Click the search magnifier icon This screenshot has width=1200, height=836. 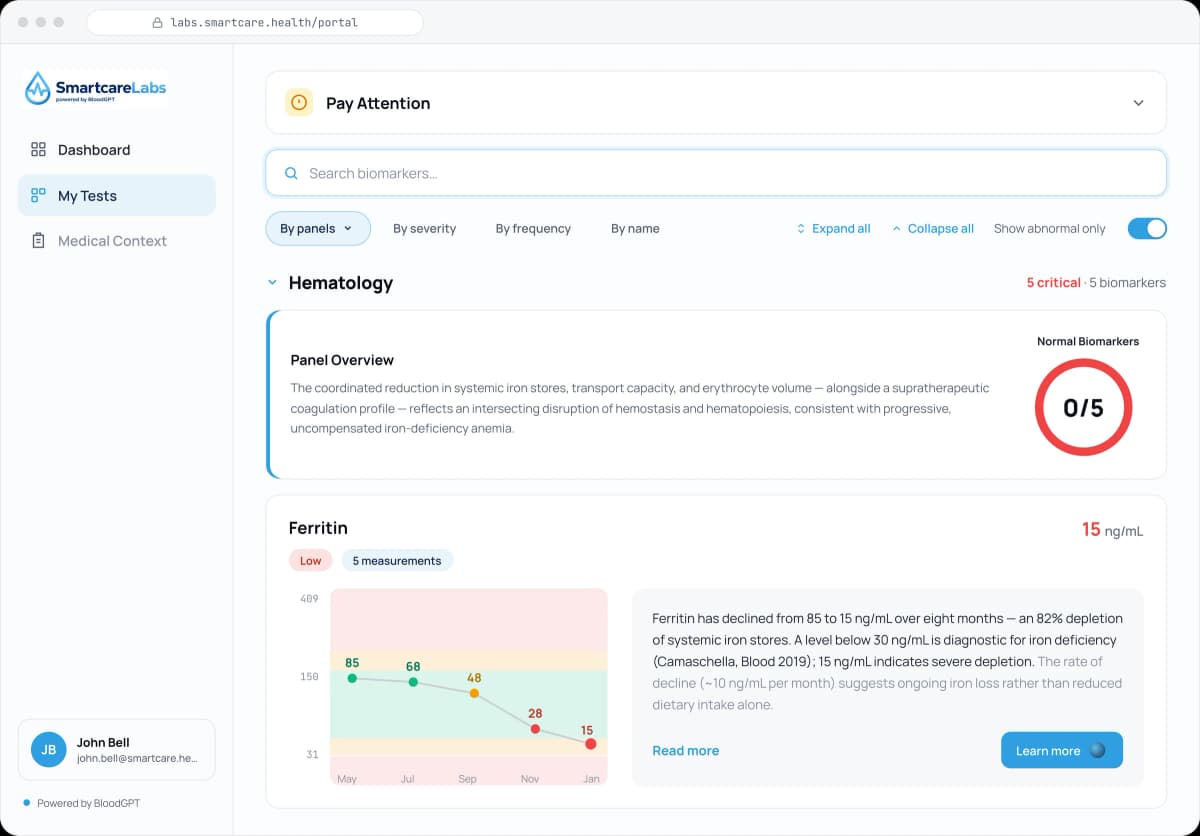[x=292, y=173]
